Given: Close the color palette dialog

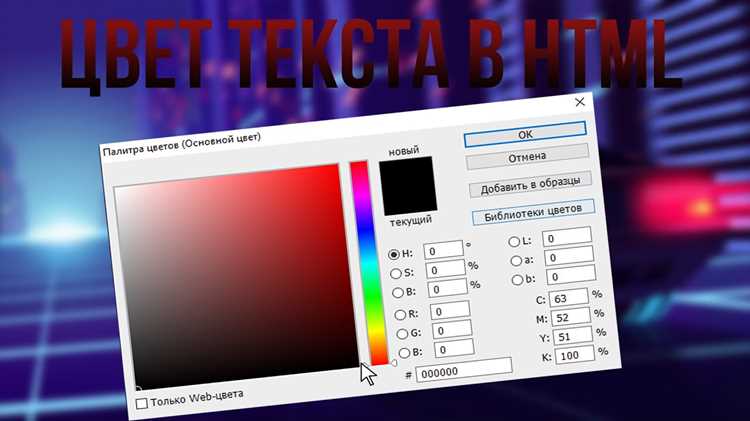Looking at the screenshot, I should coord(580,102).
